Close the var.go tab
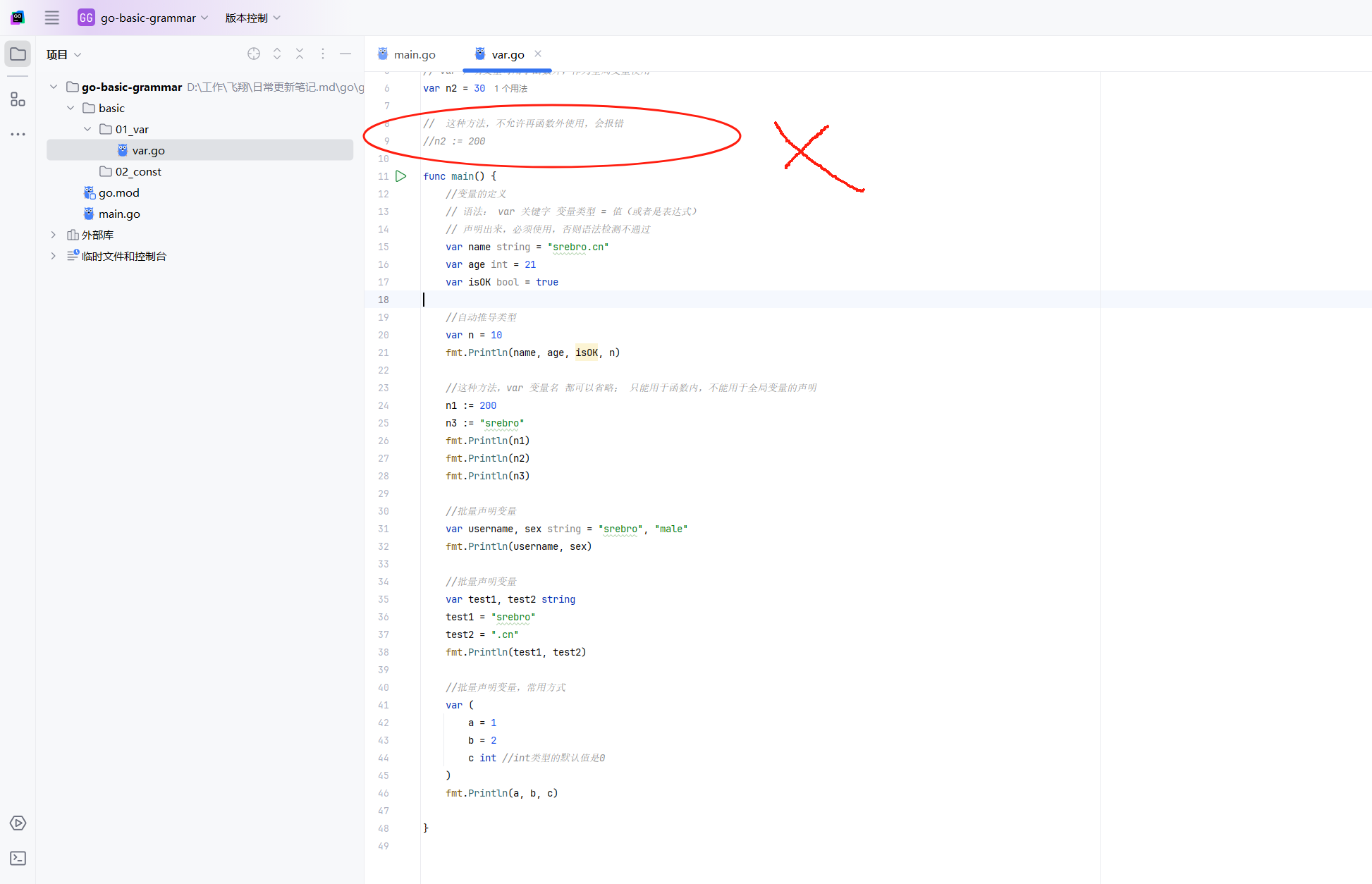Screen dimensions: 1372x884 [x=538, y=54]
